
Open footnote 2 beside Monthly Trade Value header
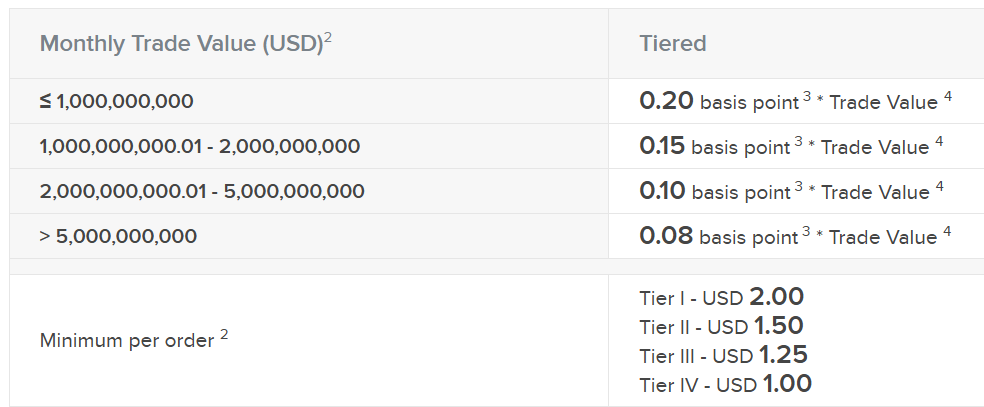point(328,38)
